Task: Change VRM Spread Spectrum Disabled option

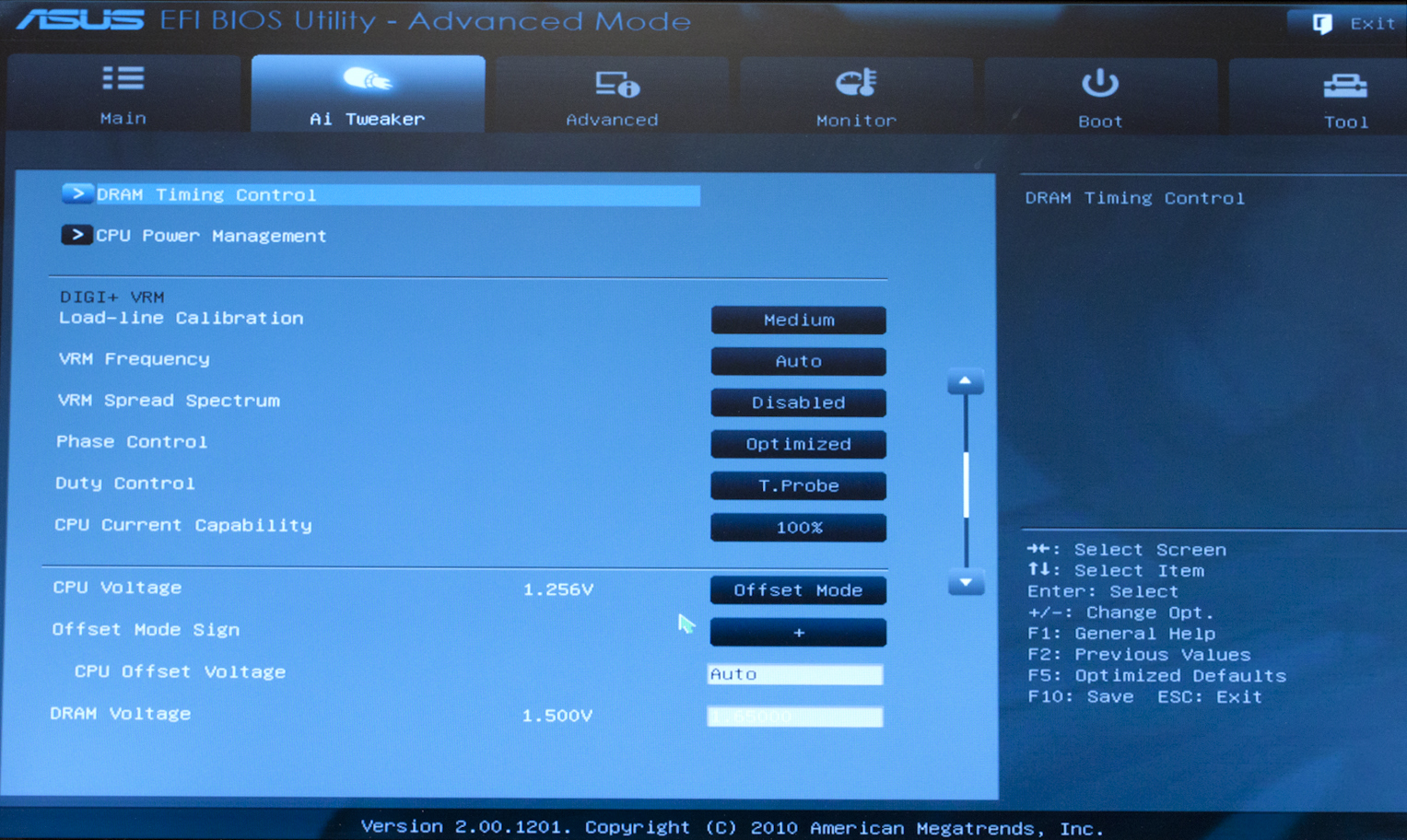Action: coord(798,402)
